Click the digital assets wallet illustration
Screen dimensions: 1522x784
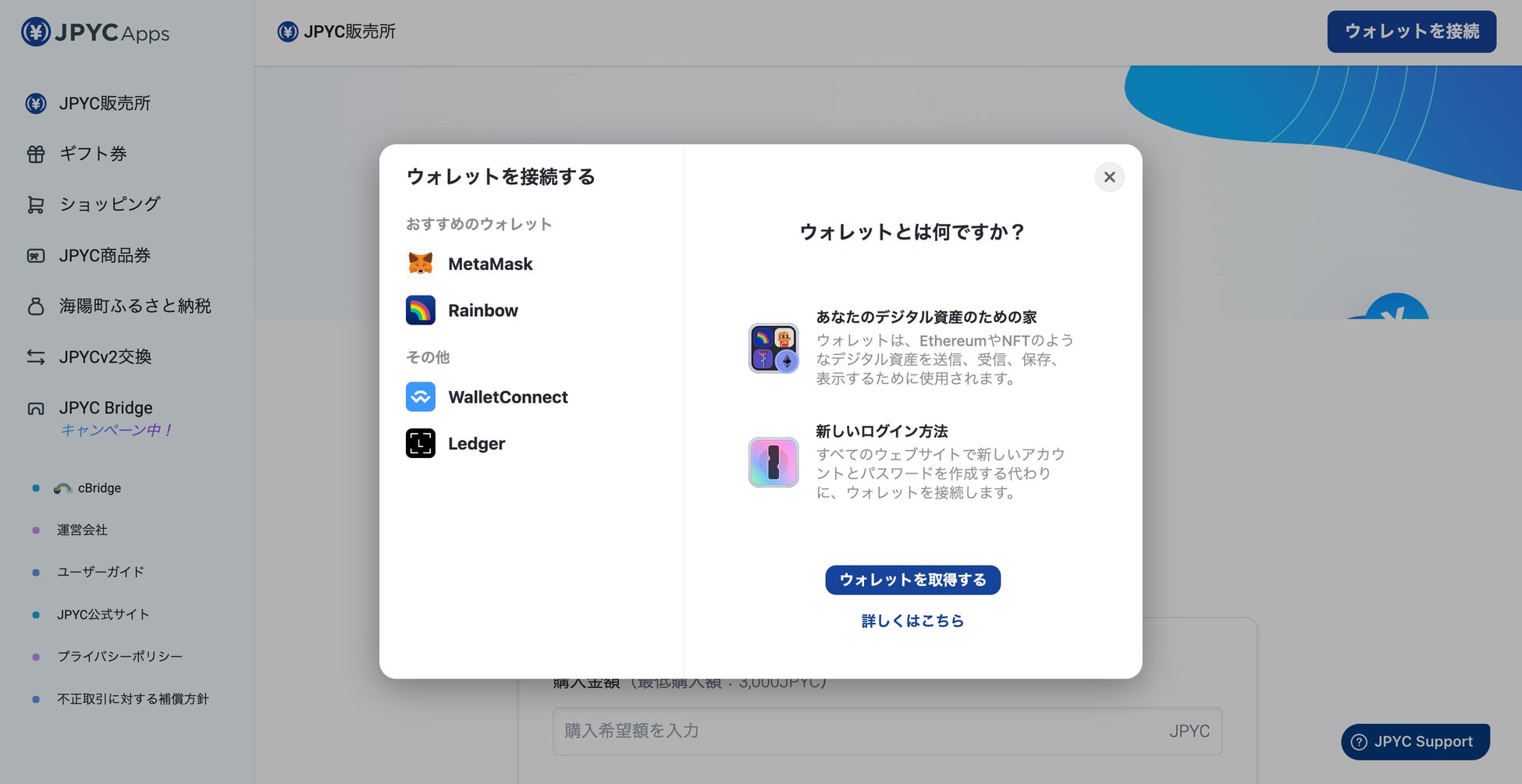[x=773, y=348]
